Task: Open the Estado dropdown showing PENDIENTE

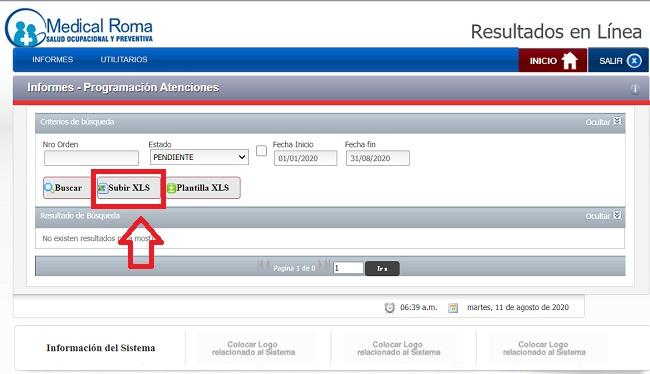Action: (199, 157)
